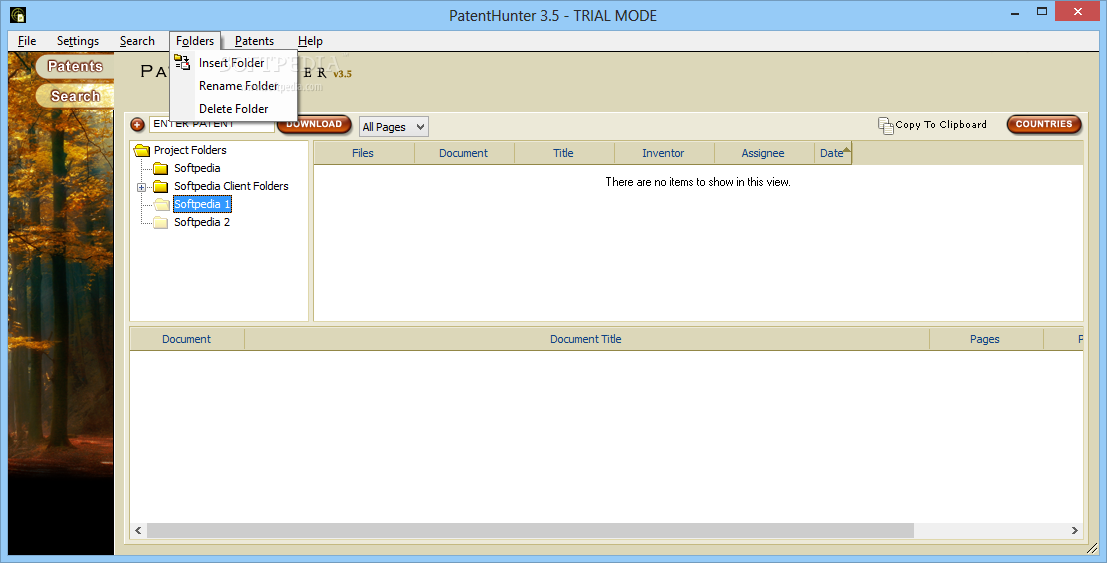Close the open Folders menu

click(x=195, y=41)
